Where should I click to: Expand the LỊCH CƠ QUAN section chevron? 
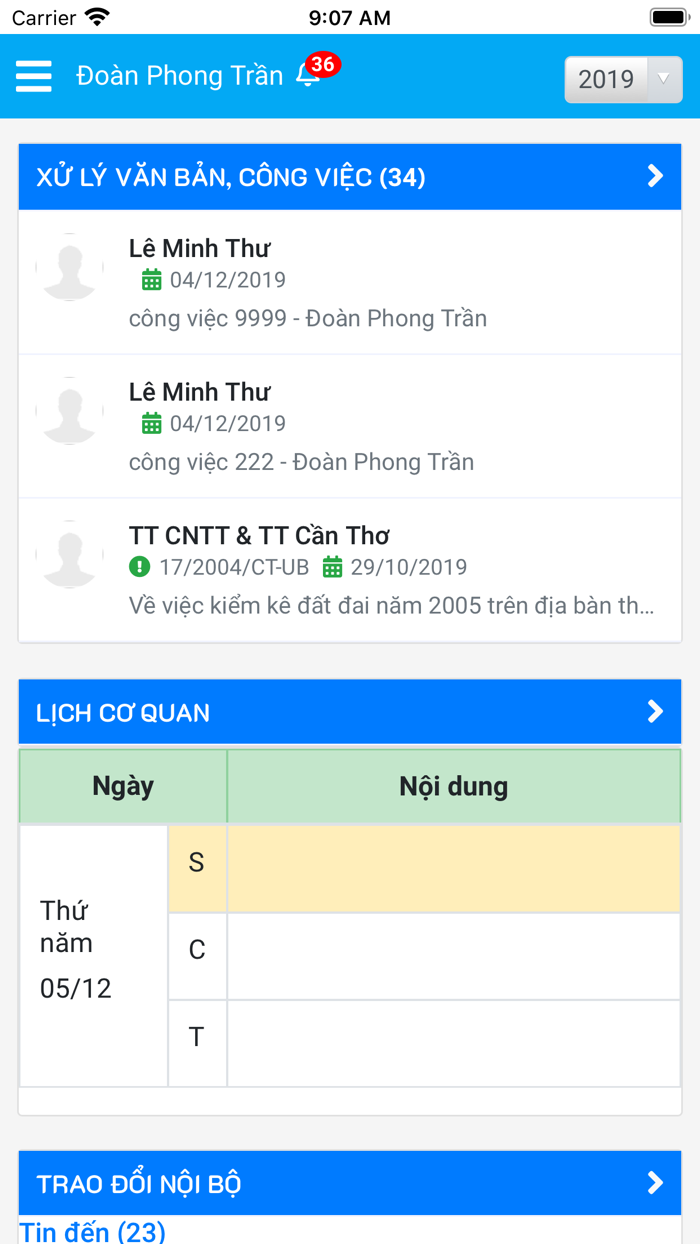point(655,711)
